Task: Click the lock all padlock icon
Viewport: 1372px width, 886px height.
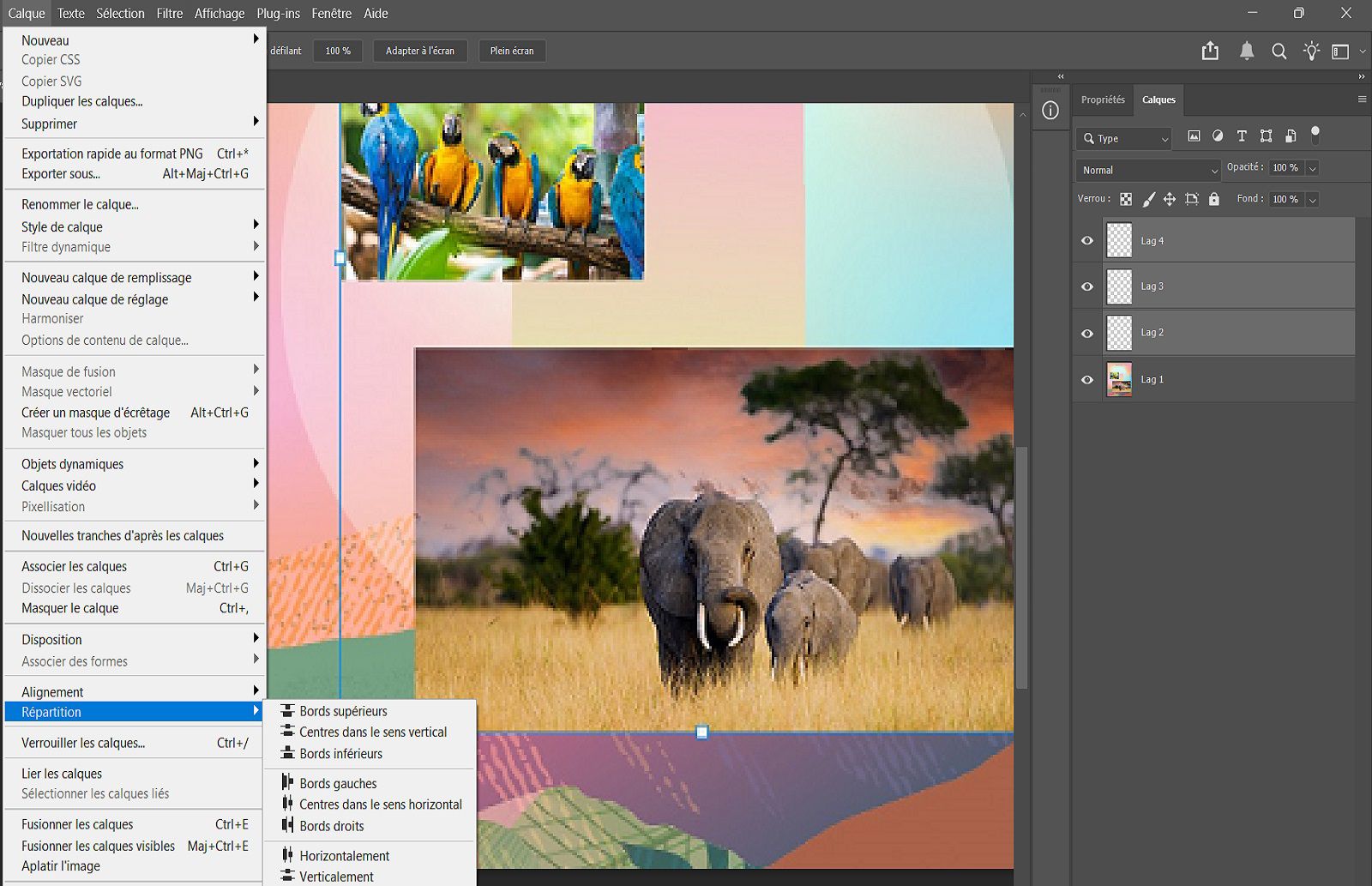Action: 1213,199
